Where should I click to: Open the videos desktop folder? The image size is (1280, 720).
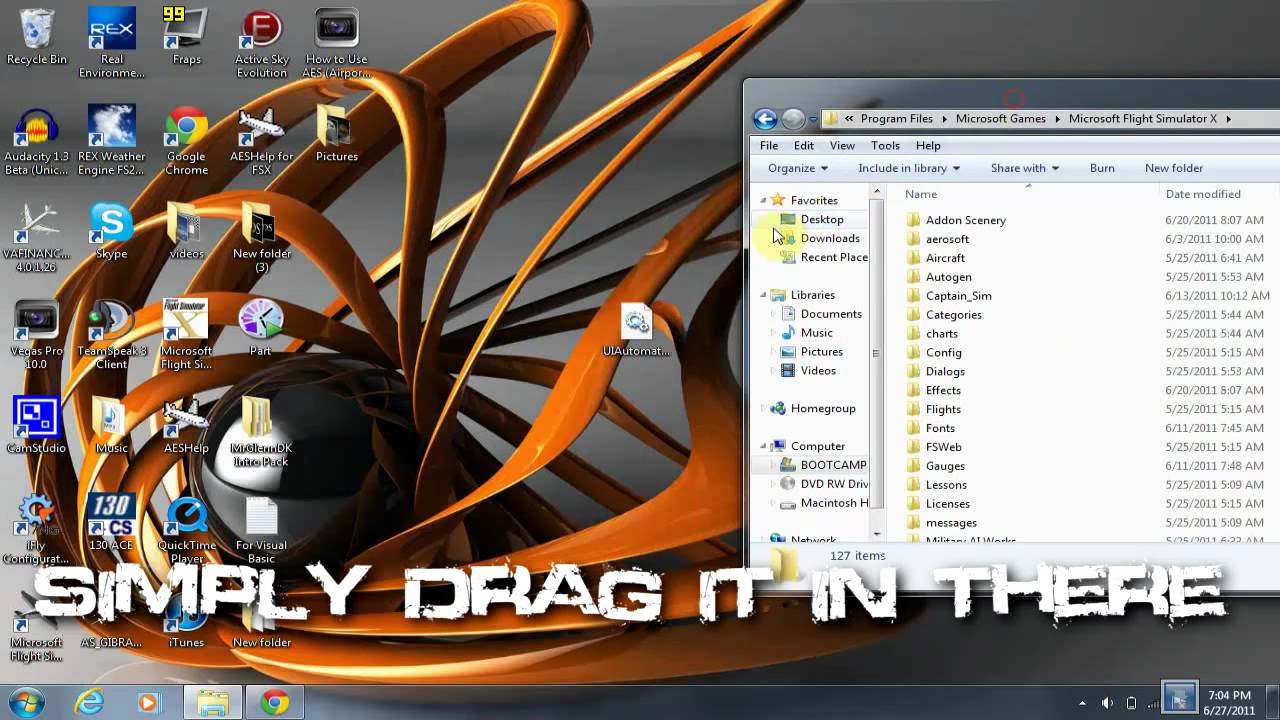[186, 232]
